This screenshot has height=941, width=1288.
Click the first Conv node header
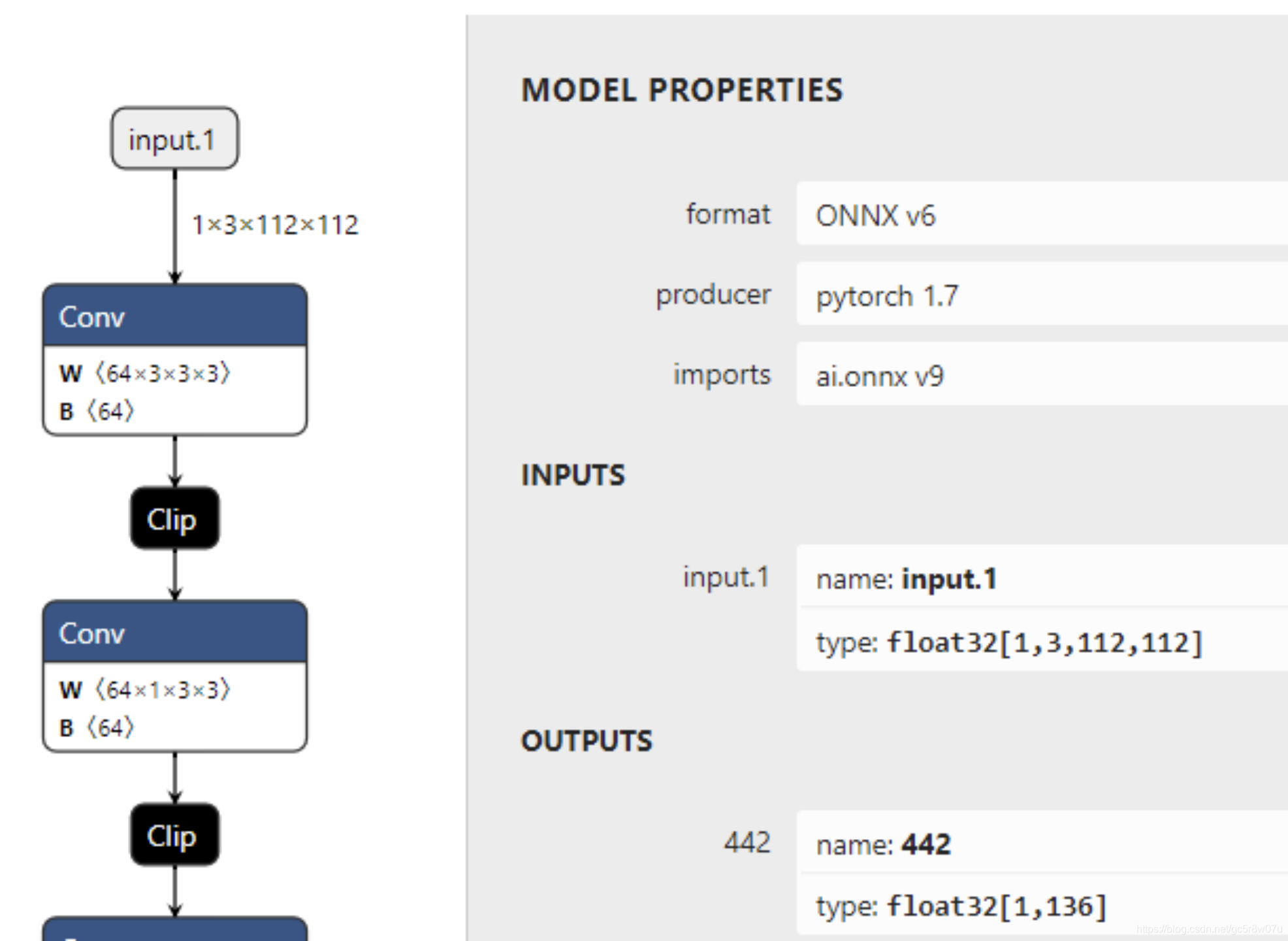coord(174,316)
